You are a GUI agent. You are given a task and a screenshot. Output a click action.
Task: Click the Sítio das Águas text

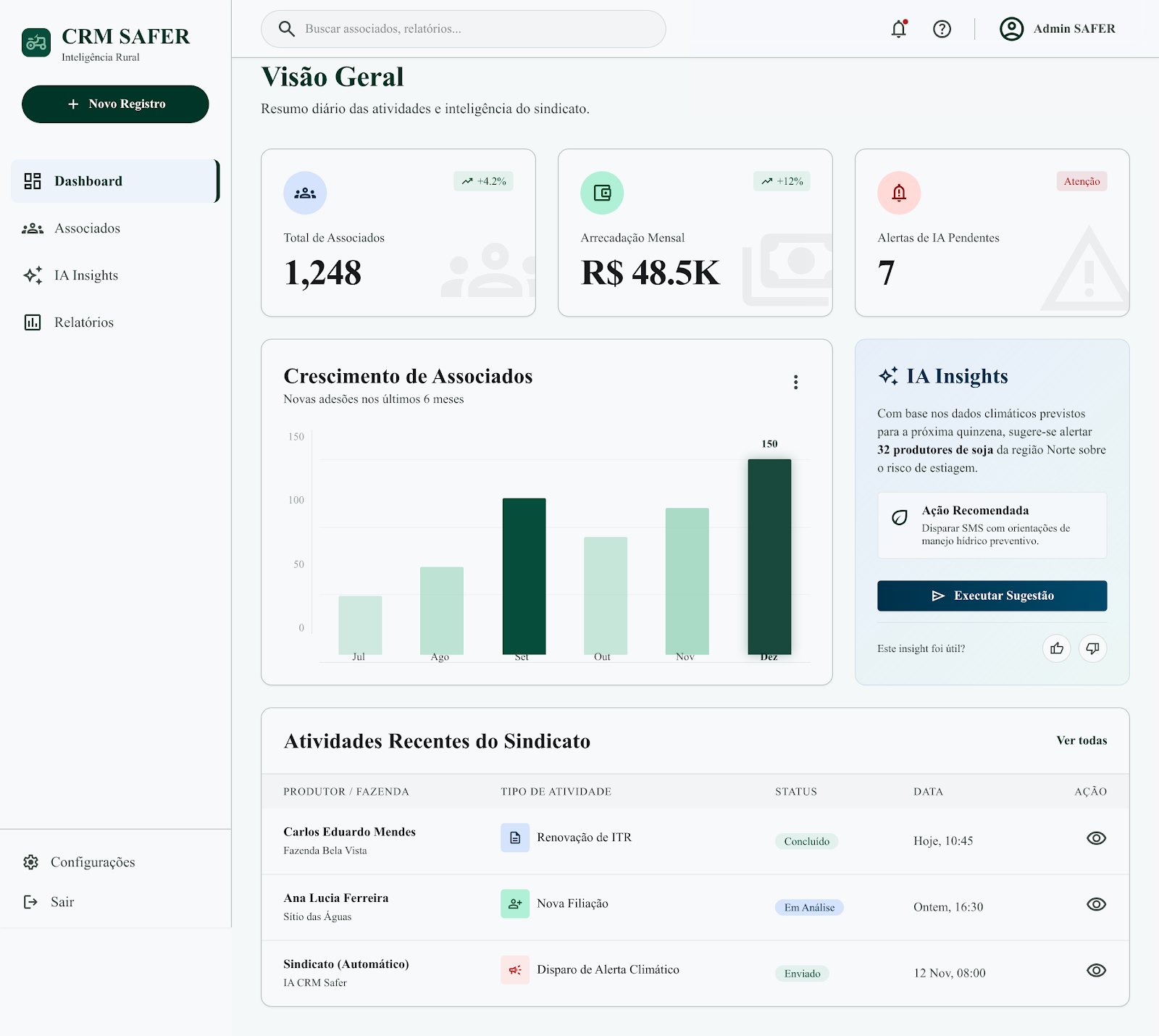pos(317,916)
